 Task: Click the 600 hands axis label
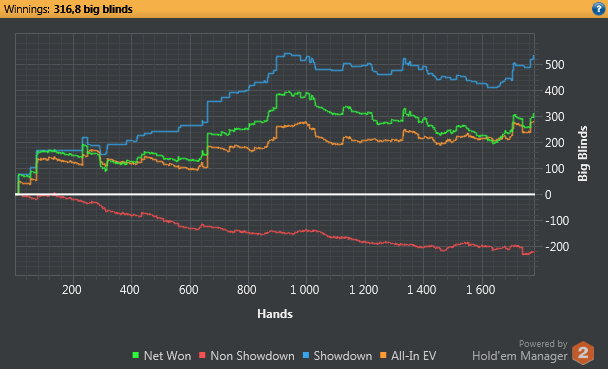188,290
